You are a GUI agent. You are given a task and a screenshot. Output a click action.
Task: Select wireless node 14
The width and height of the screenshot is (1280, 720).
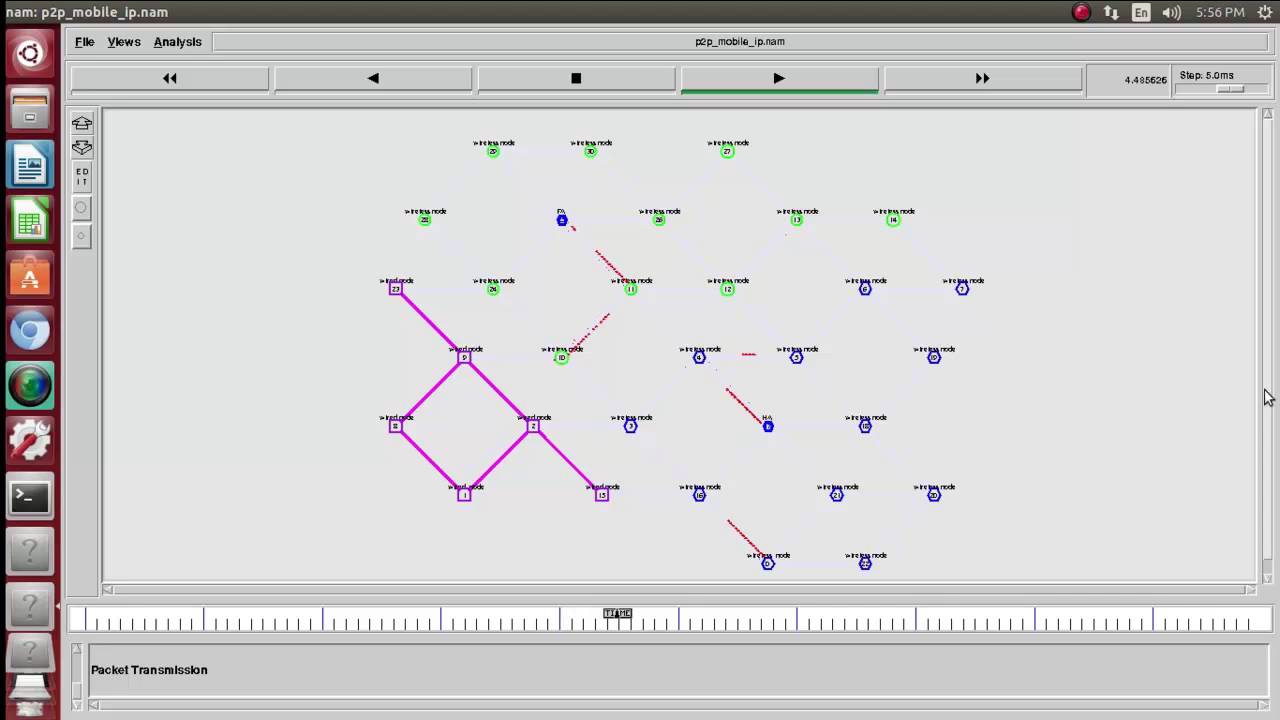893,220
